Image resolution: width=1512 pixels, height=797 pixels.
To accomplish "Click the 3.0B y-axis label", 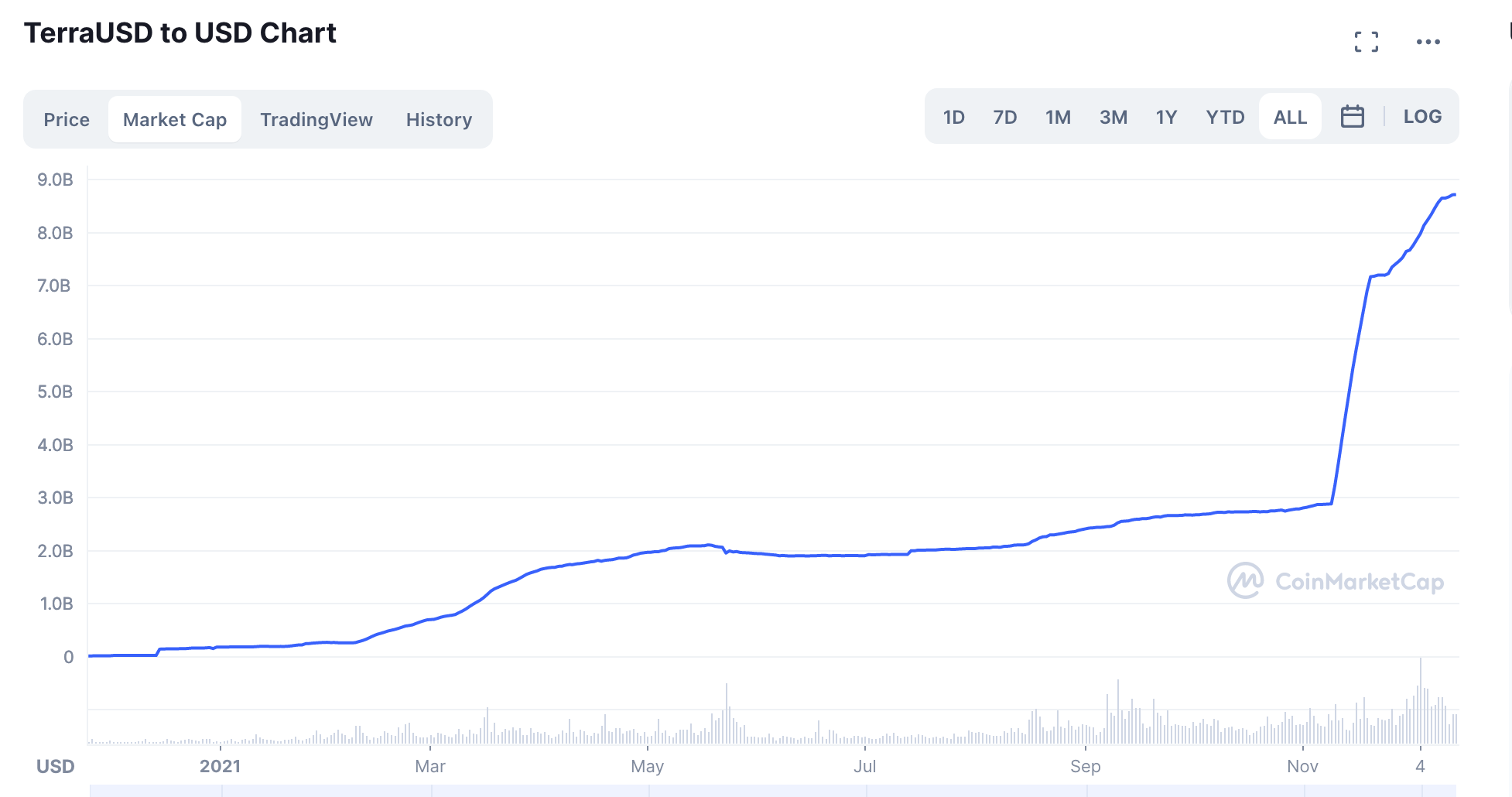I will click(55, 498).
